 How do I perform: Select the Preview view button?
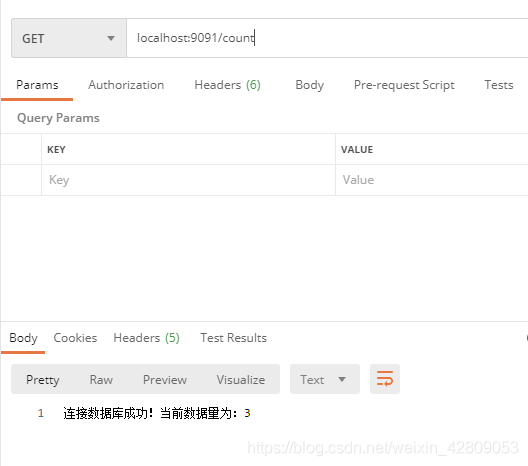(165, 379)
